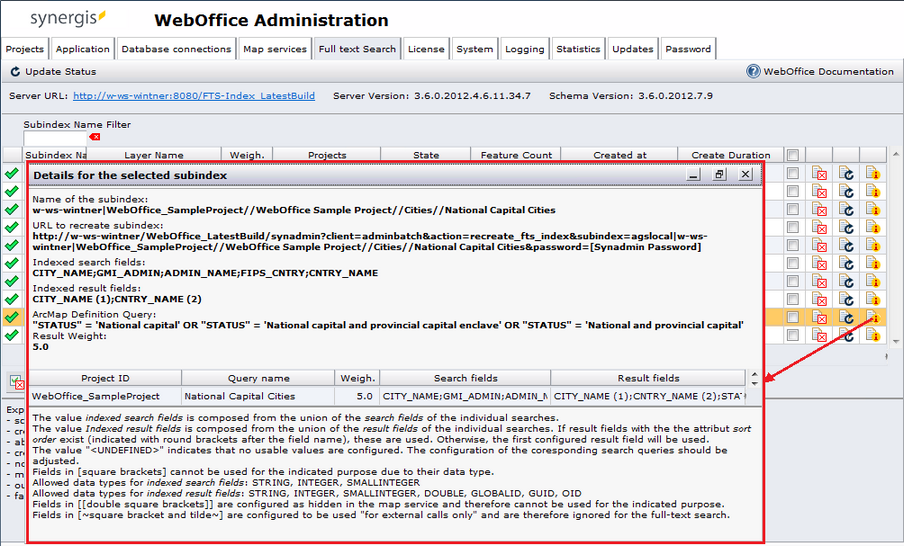The height and width of the screenshot is (546, 904).
Task: Click the grid scrollbar up arrow
Action: pos(895,154)
